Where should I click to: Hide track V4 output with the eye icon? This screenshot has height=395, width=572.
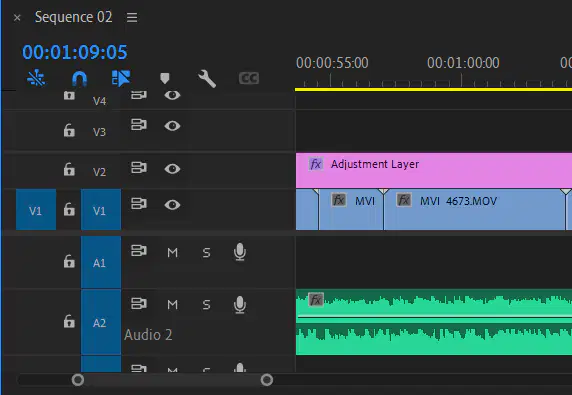pyautogui.click(x=172, y=96)
